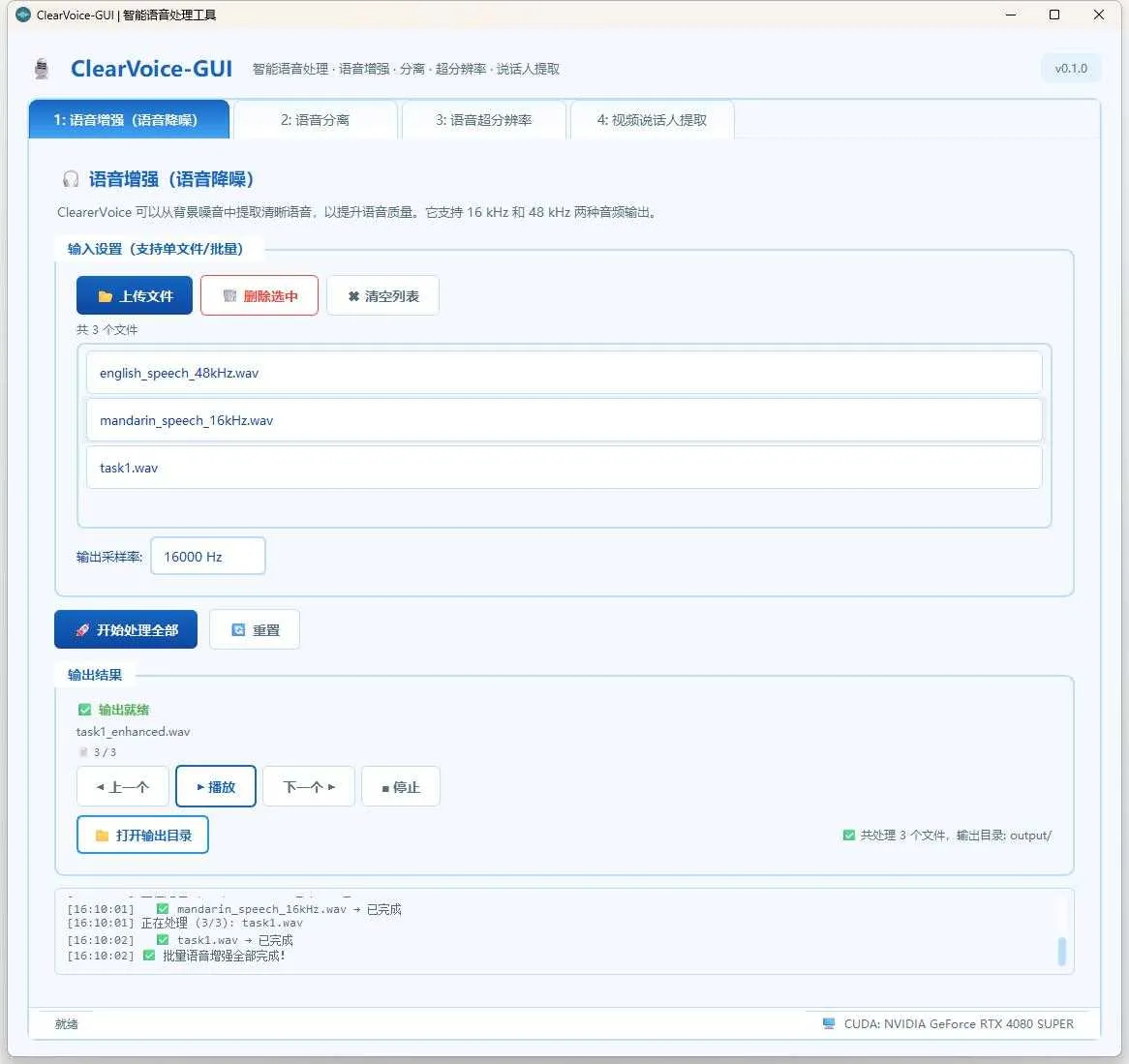The width and height of the screenshot is (1129, 1064).
Task: Select english_speech_48kHz.wav in the file list
Action: point(564,373)
